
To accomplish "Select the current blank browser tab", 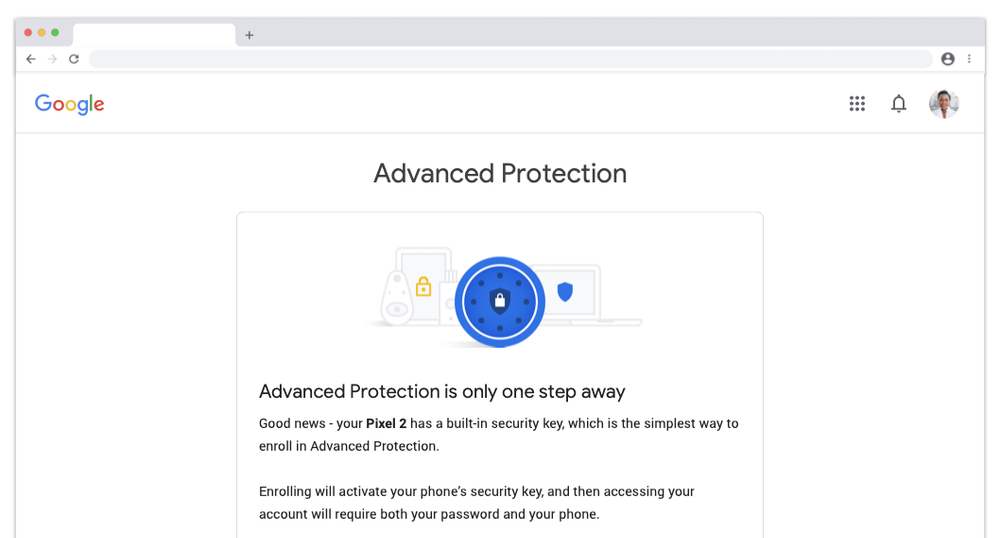I will pyautogui.click(x=154, y=34).
